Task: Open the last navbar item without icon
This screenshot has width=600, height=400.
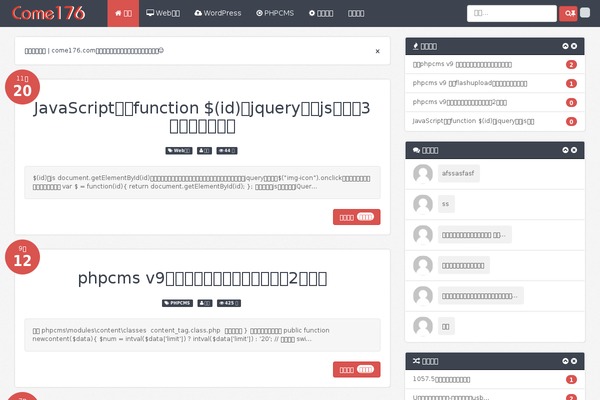Action: [x=356, y=13]
